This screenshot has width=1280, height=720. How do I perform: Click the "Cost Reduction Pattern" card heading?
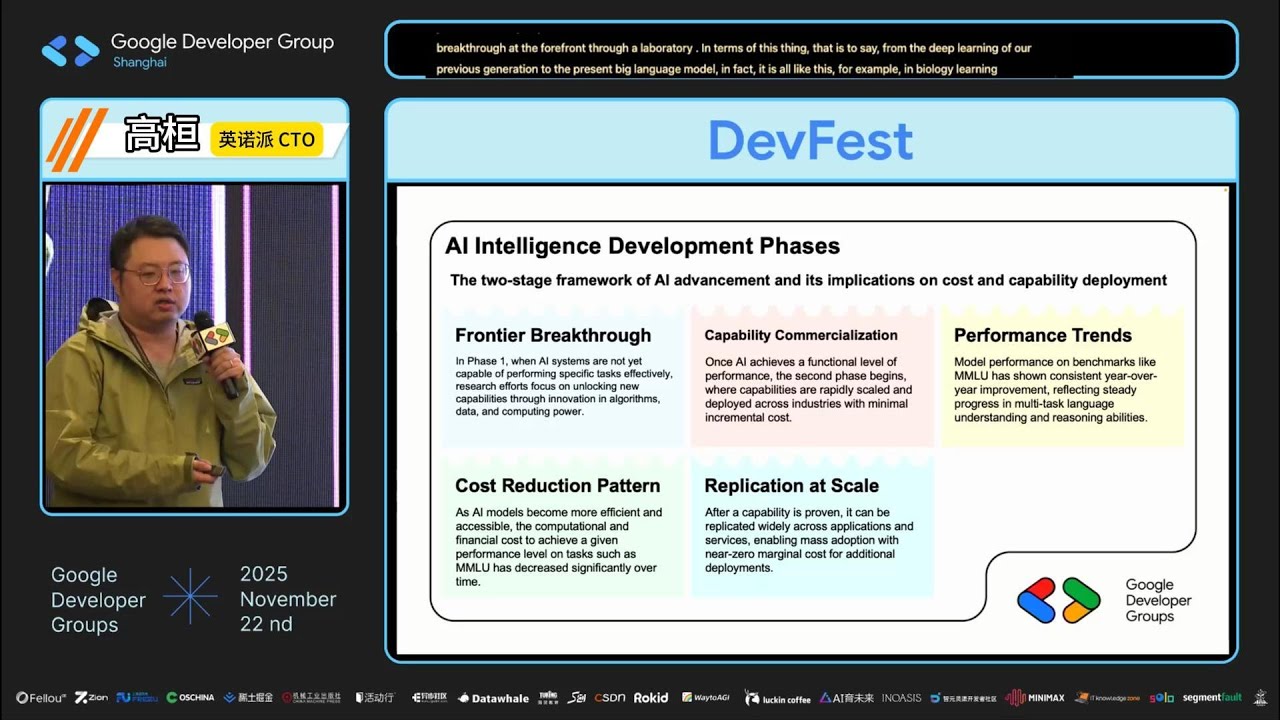coord(558,486)
